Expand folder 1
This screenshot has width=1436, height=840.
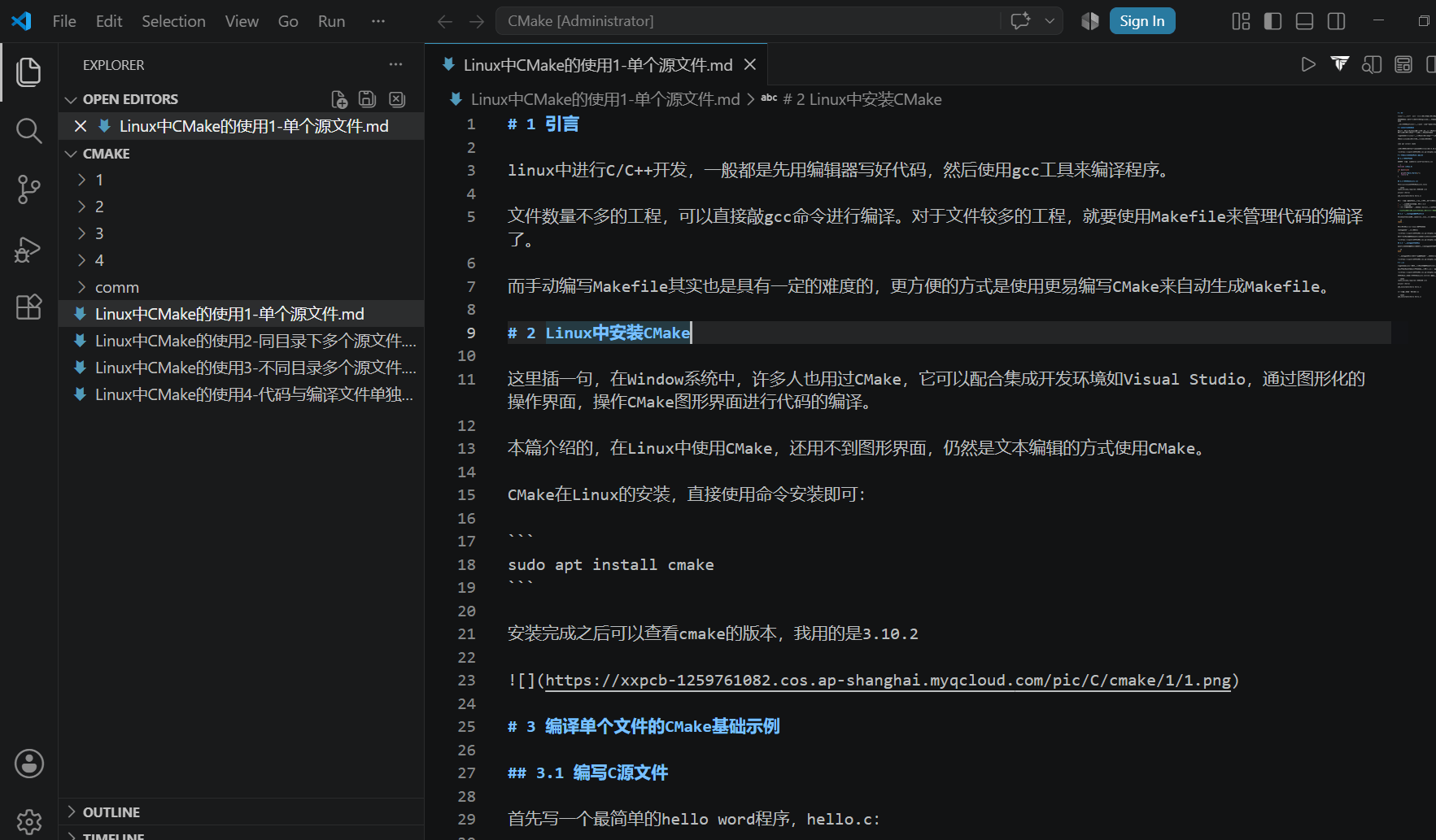coord(81,180)
